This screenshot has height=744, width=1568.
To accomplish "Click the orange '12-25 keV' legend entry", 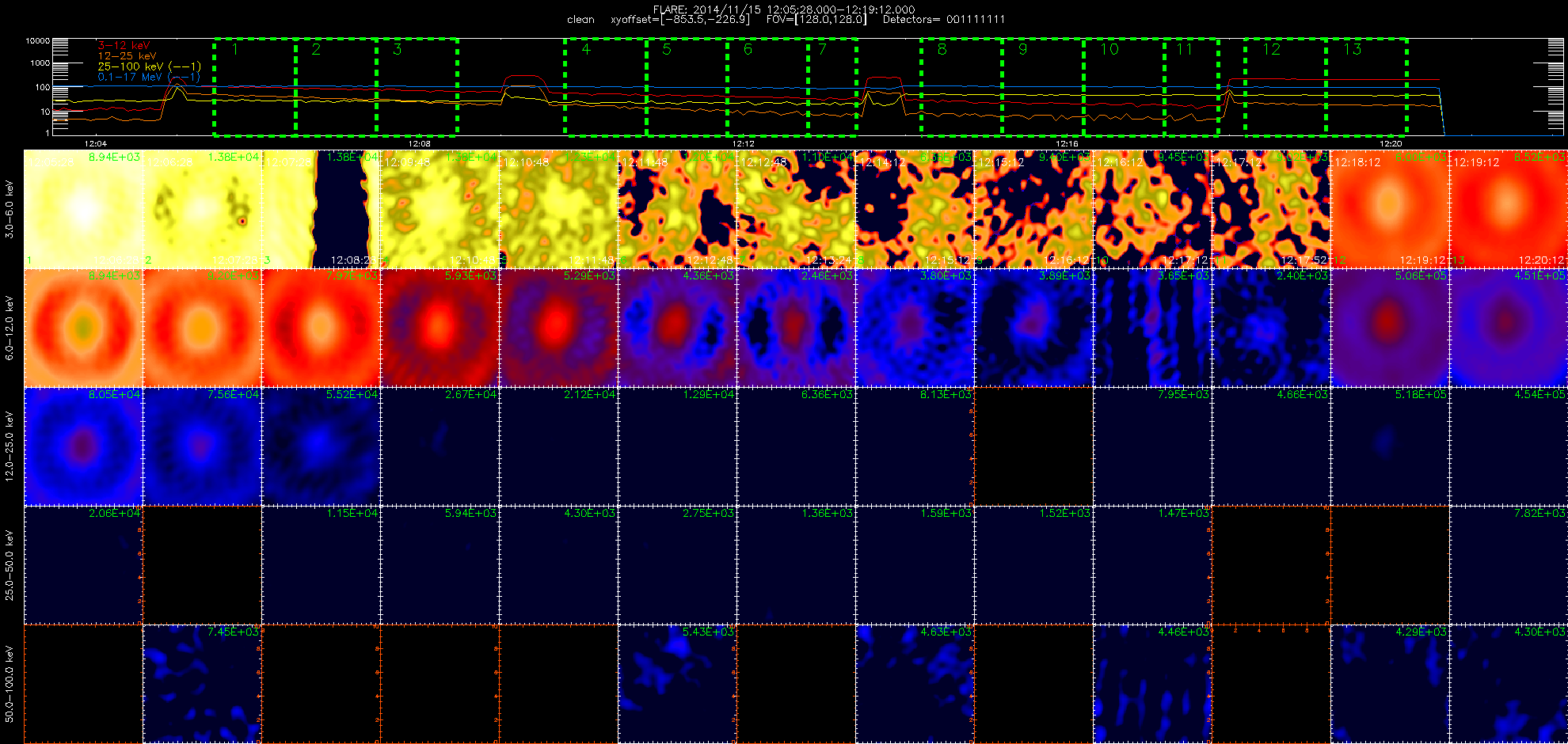I will [127, 56].
